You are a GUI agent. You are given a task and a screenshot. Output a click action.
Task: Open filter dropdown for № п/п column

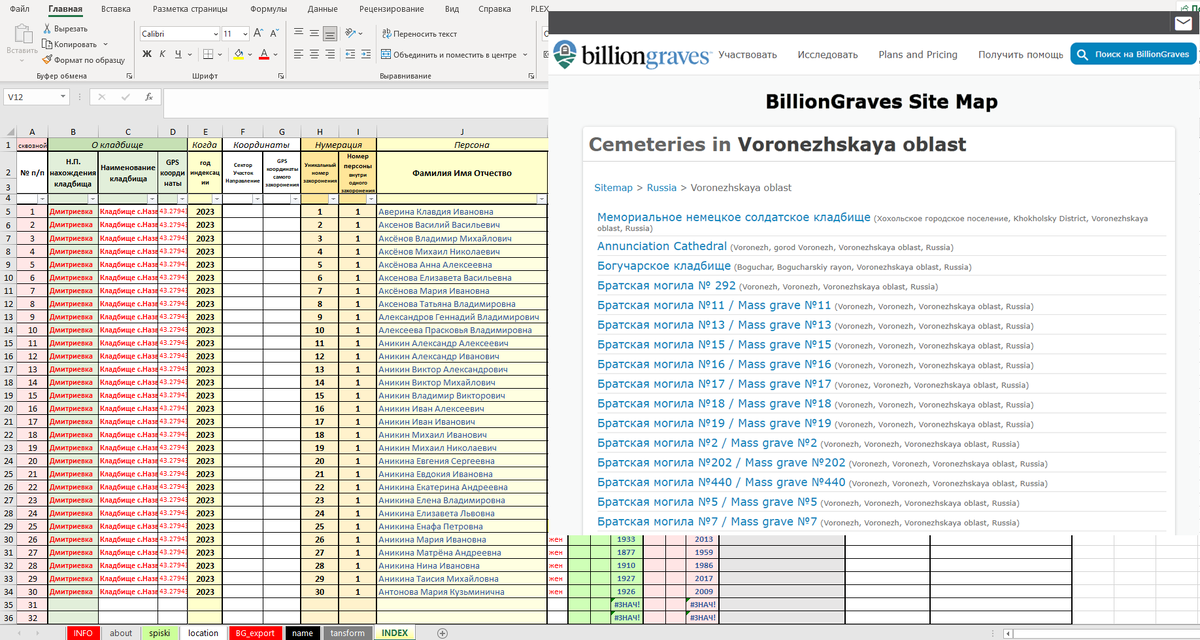(41, 199)
